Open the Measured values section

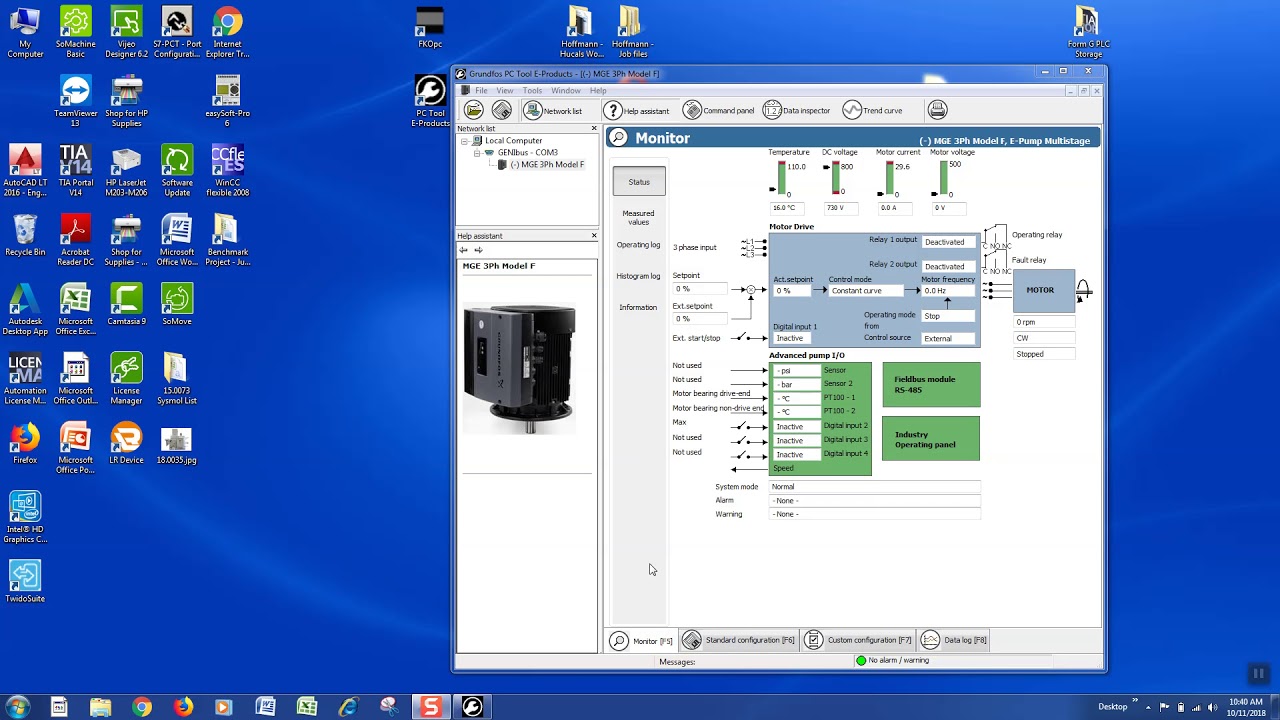click(638, 217)
